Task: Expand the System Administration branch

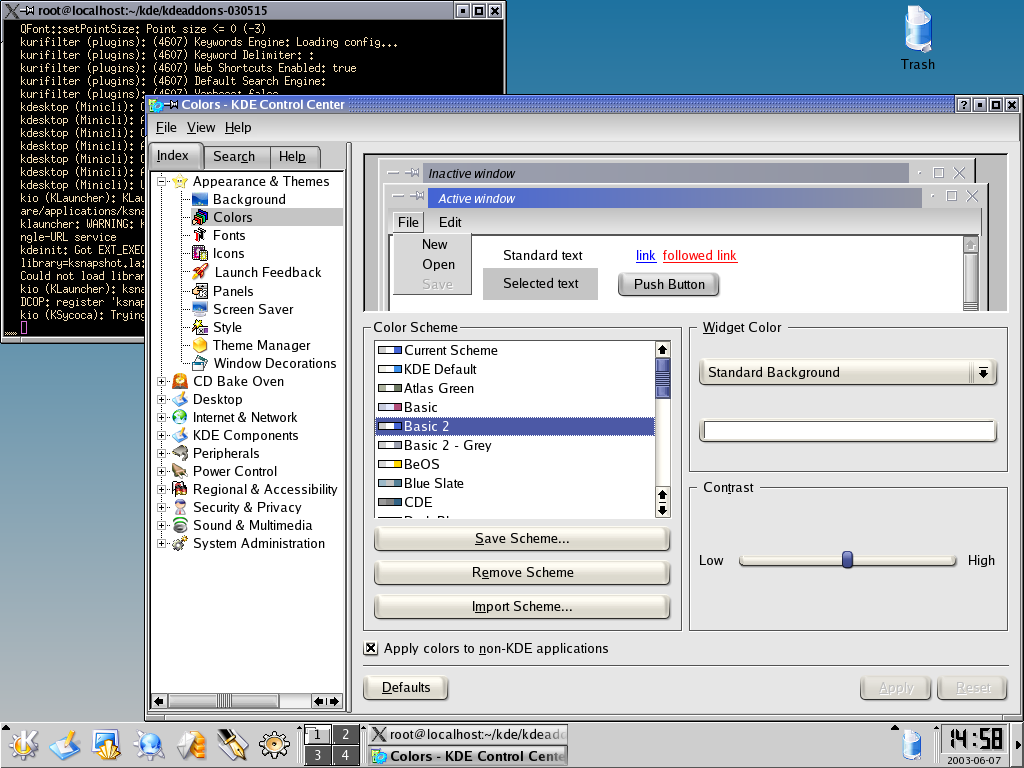Action: [x=162, y=543]
